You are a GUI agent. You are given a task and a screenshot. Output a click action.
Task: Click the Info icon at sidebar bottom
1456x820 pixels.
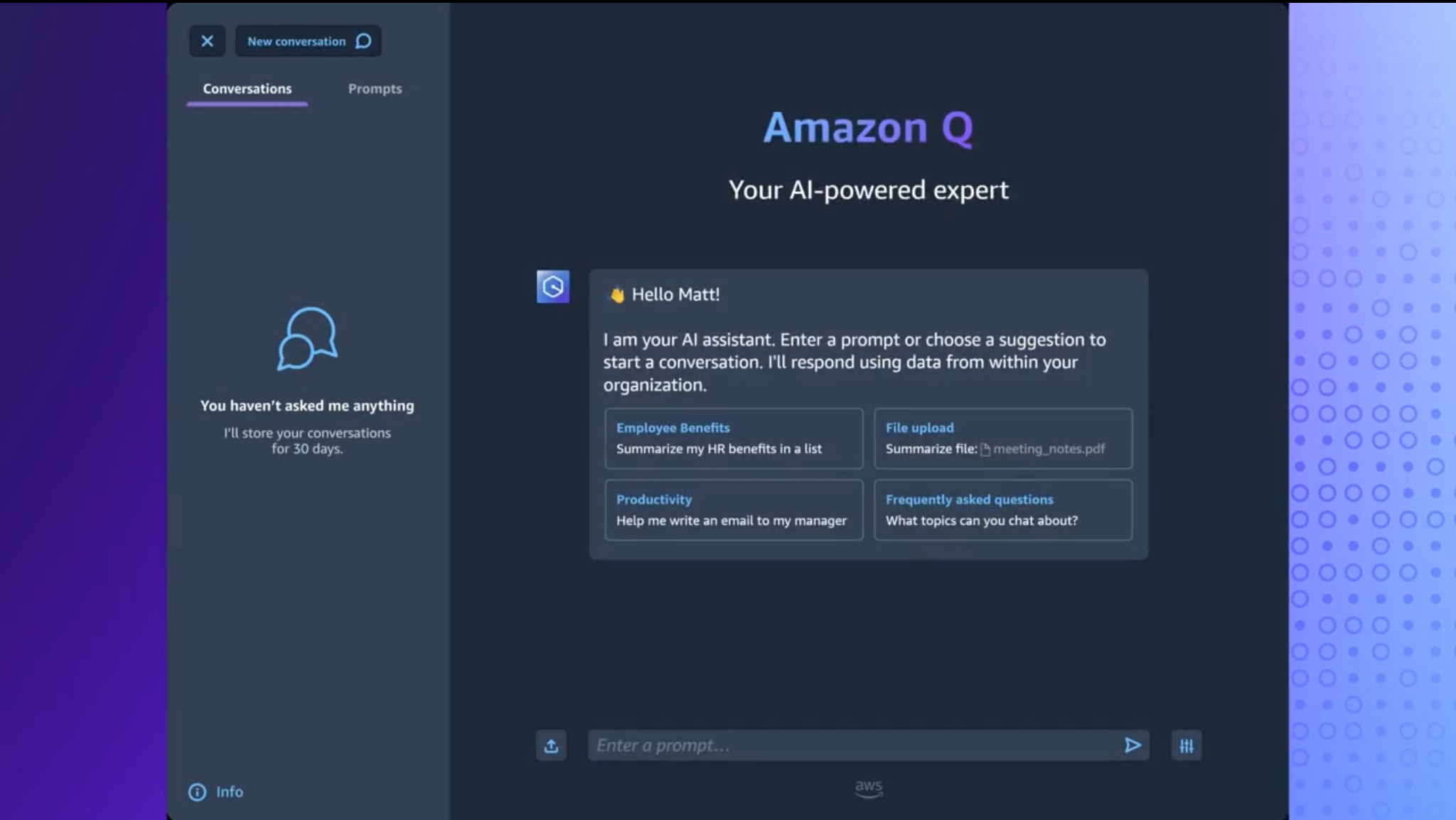(x=197, y=792)
